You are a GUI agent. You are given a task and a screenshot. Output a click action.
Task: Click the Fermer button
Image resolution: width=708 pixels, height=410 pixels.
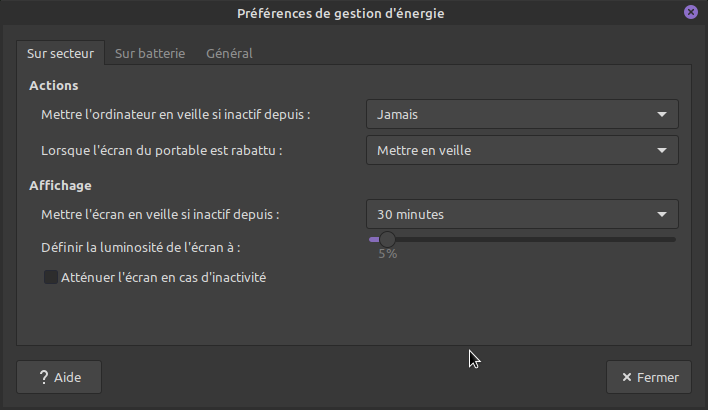[648, 378]
